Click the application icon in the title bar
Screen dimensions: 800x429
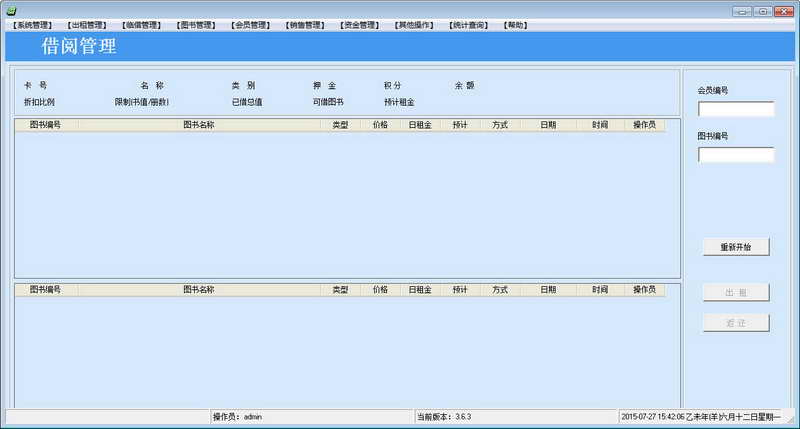click(x=13, y=10)
